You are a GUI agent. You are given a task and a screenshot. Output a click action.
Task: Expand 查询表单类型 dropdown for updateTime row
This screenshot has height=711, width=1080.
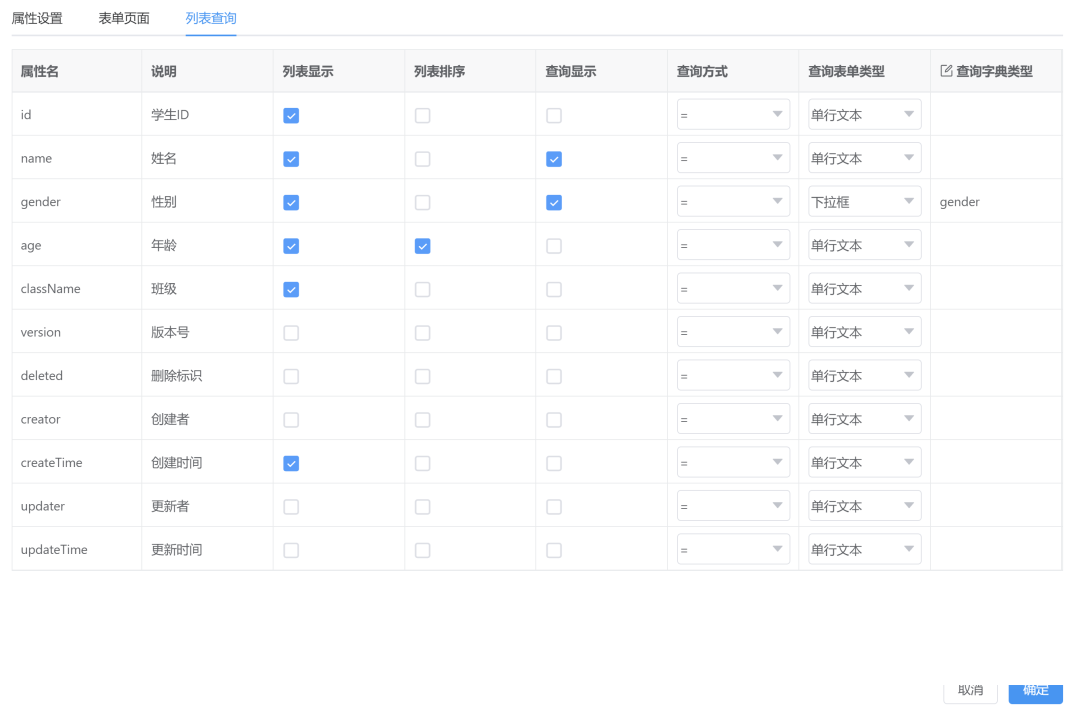pos(864,550)
